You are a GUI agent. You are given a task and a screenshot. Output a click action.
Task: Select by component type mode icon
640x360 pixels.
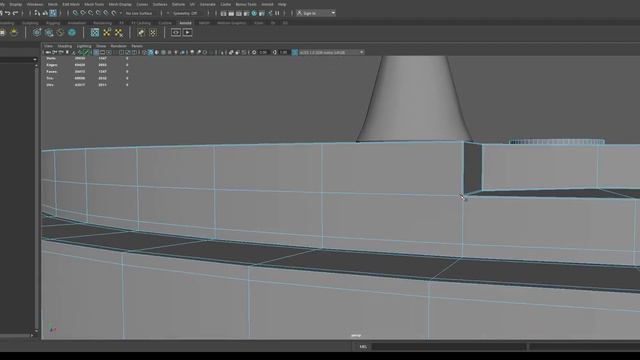point(53,13)
